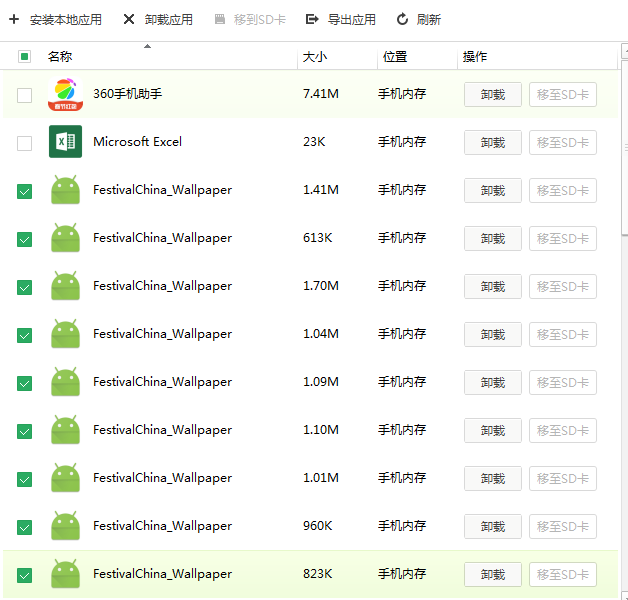Click the Microsoft Excel app icon
The width and height of the screenshot is (628, 600).
(x=65, y=142)
